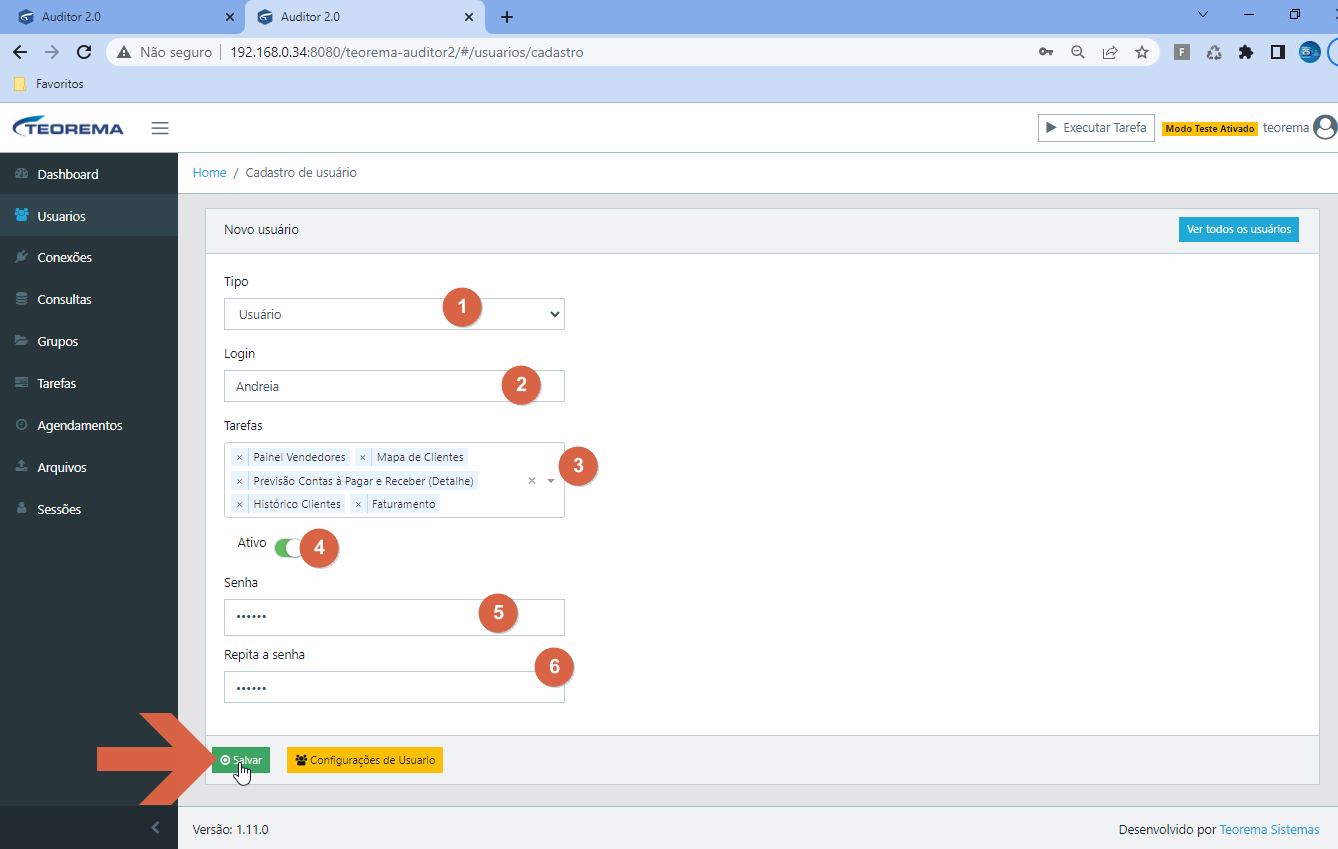Open Dashboard in the sidebar

pos(89,174)
